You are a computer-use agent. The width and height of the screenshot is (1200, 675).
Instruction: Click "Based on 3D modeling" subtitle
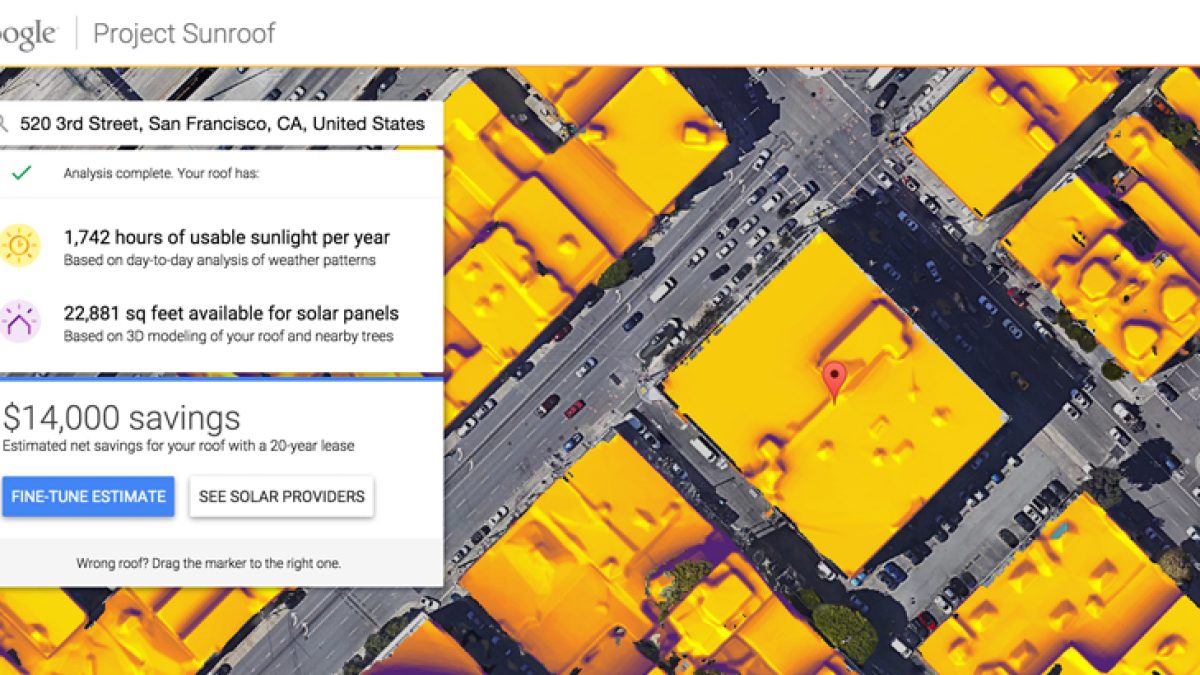pos(229,337)
